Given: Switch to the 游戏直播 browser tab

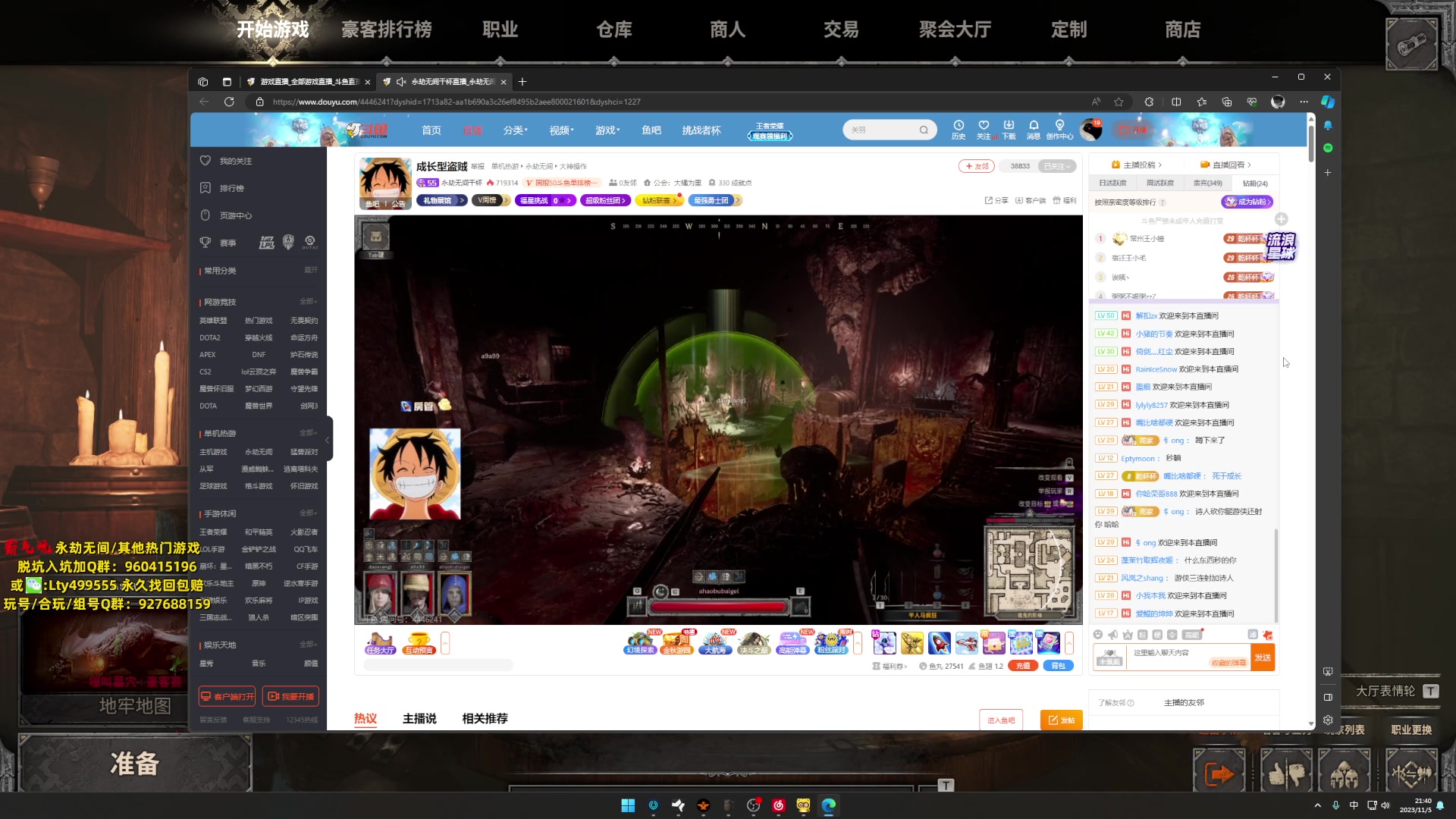Looking at the screenshot, I should click(307, 82).
